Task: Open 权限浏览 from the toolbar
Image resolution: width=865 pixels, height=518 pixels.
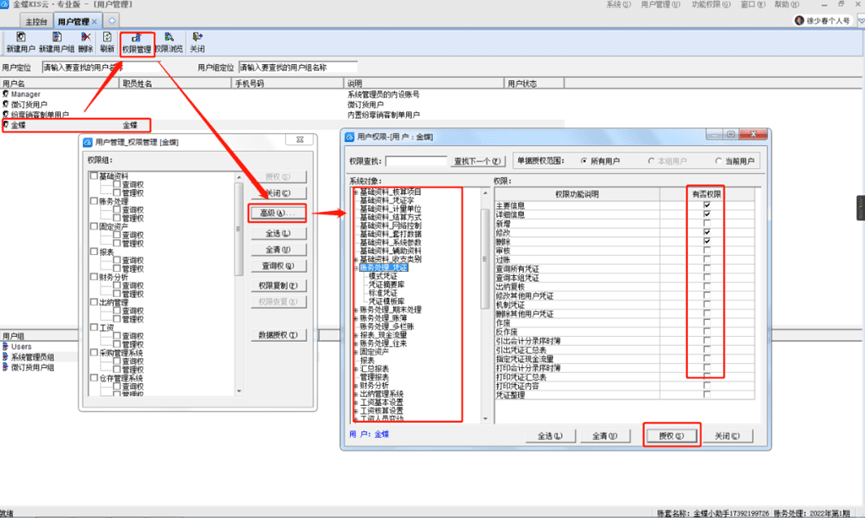Action: pyautogui.click(x=169, y=42)
